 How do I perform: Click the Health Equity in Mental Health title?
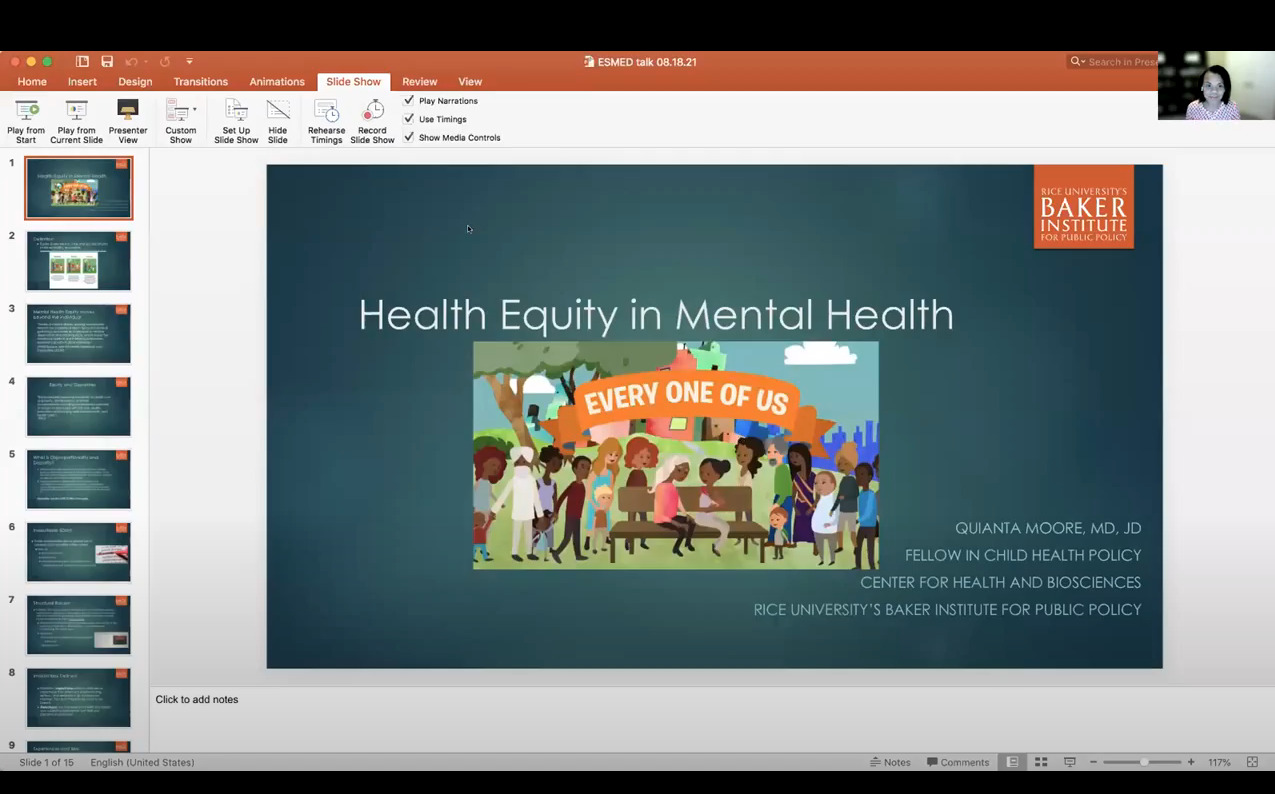[656, 315]
